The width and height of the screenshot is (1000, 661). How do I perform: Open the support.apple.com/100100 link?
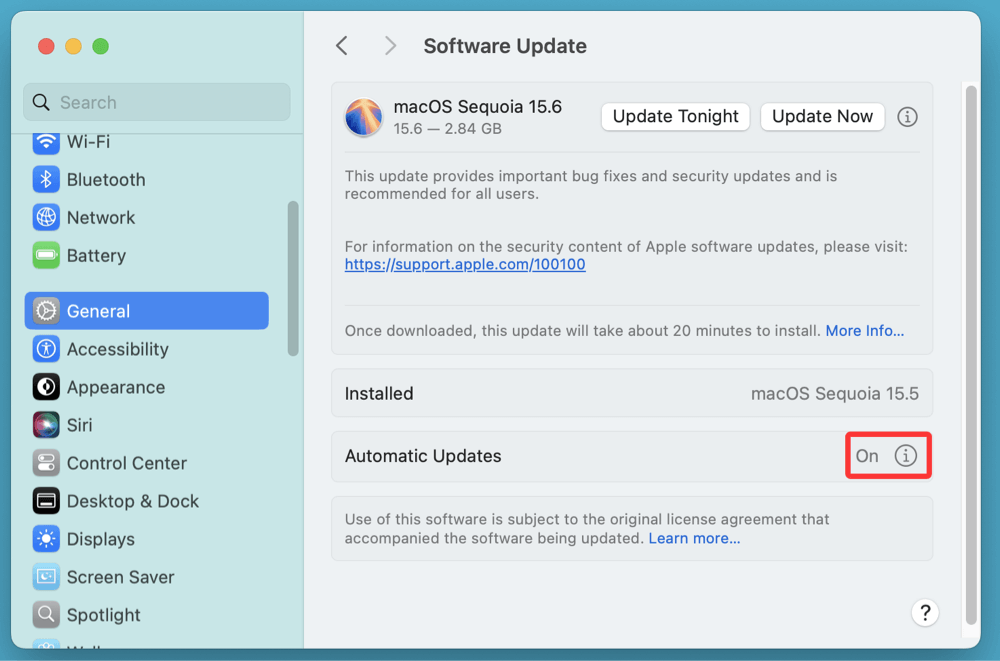(465, 264)
